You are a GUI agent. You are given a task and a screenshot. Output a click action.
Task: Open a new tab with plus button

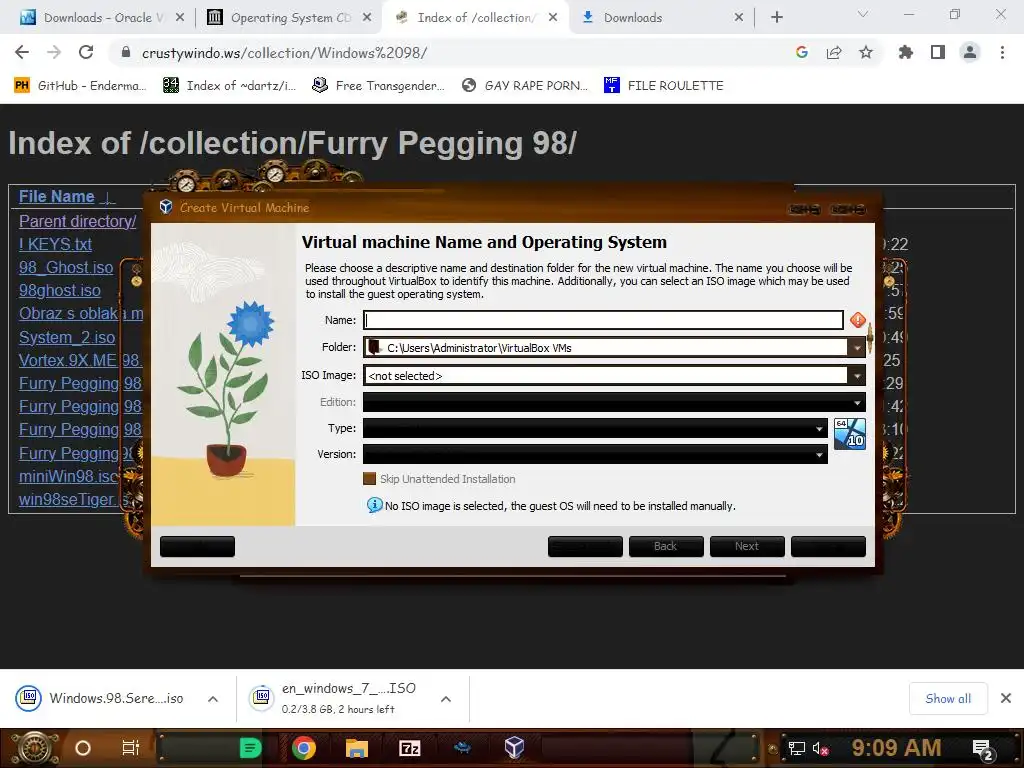[x=776, y=18]
